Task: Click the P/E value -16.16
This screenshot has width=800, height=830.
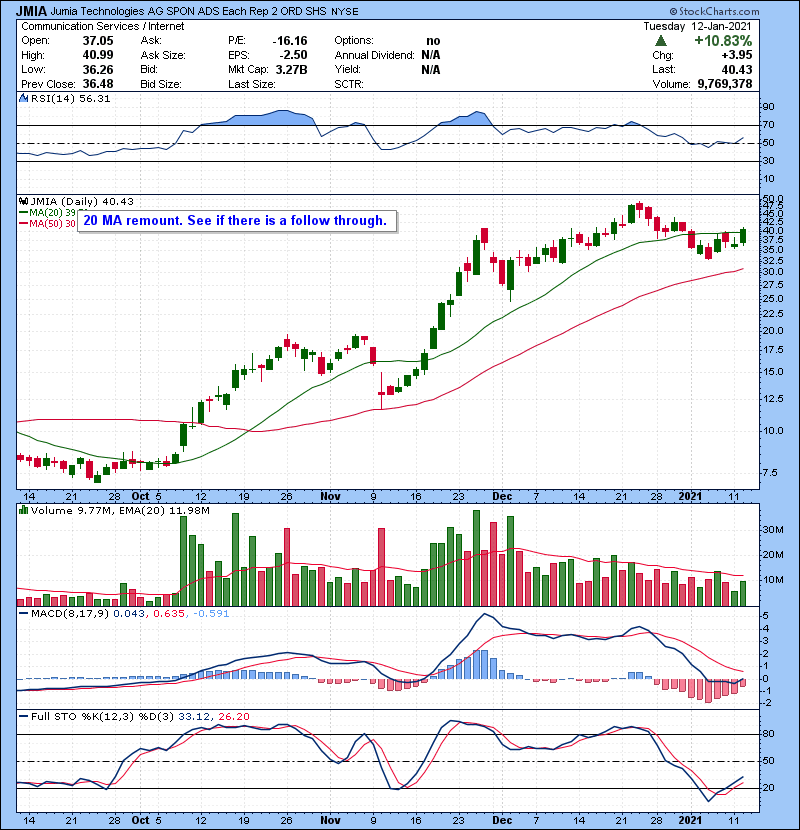Action: point(290,41)
